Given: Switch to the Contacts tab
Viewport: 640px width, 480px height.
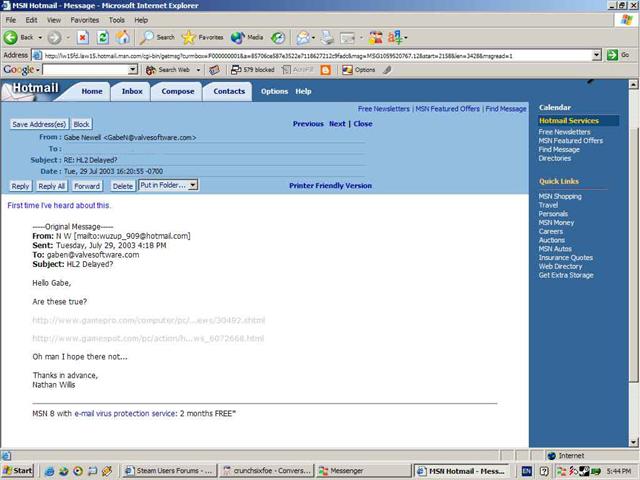Looking at the screenshot, I should [x=229, y=91].
